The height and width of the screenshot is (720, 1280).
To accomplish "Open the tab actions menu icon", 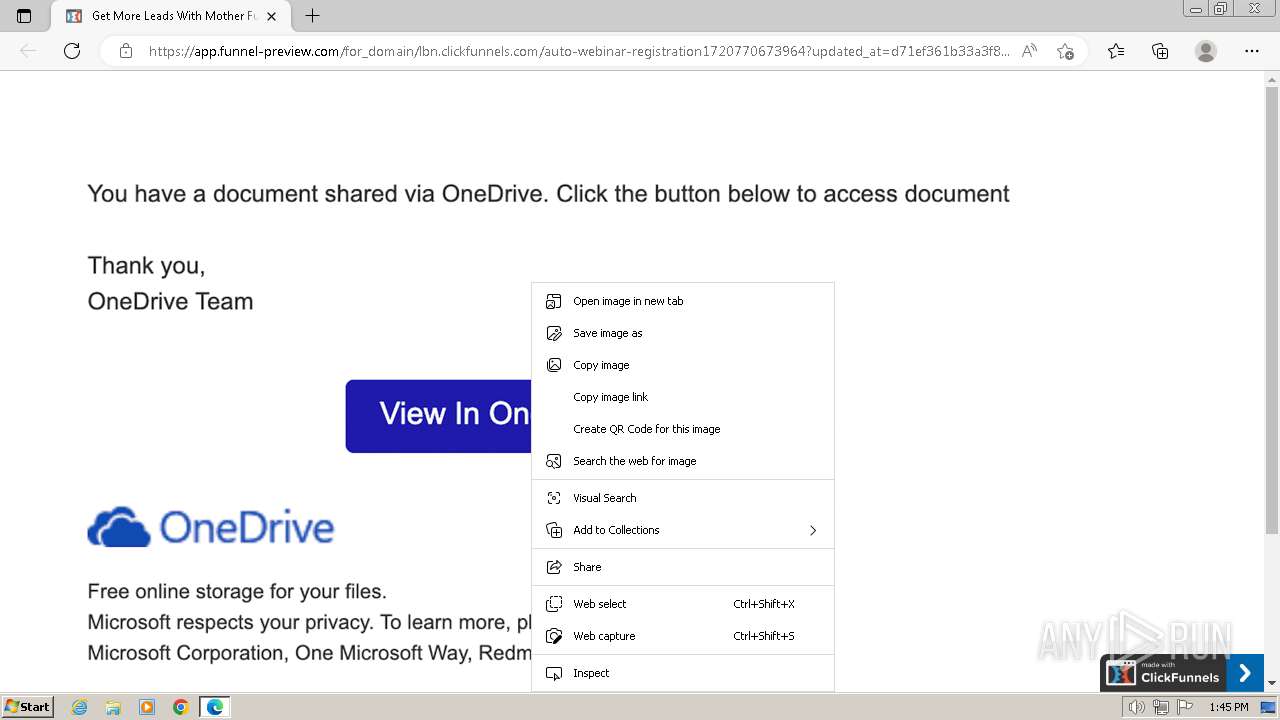I will coord(24,16).
